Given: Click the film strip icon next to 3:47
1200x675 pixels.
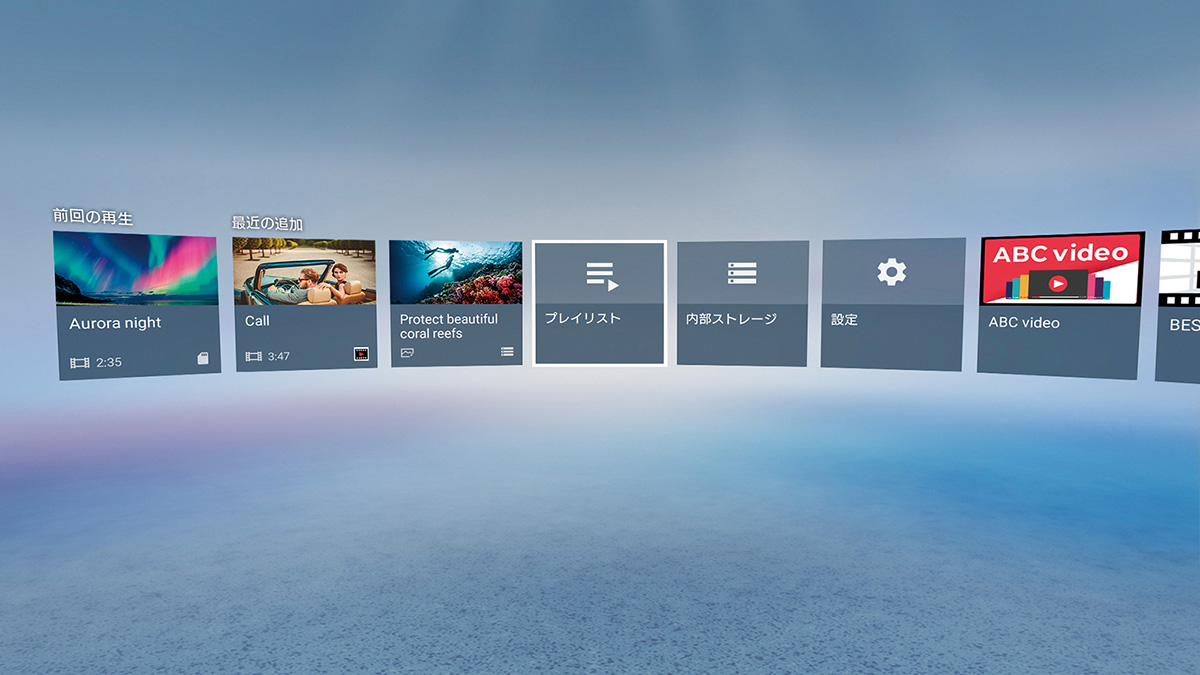Looking at the screenshot, I should [x=254, y=356].
